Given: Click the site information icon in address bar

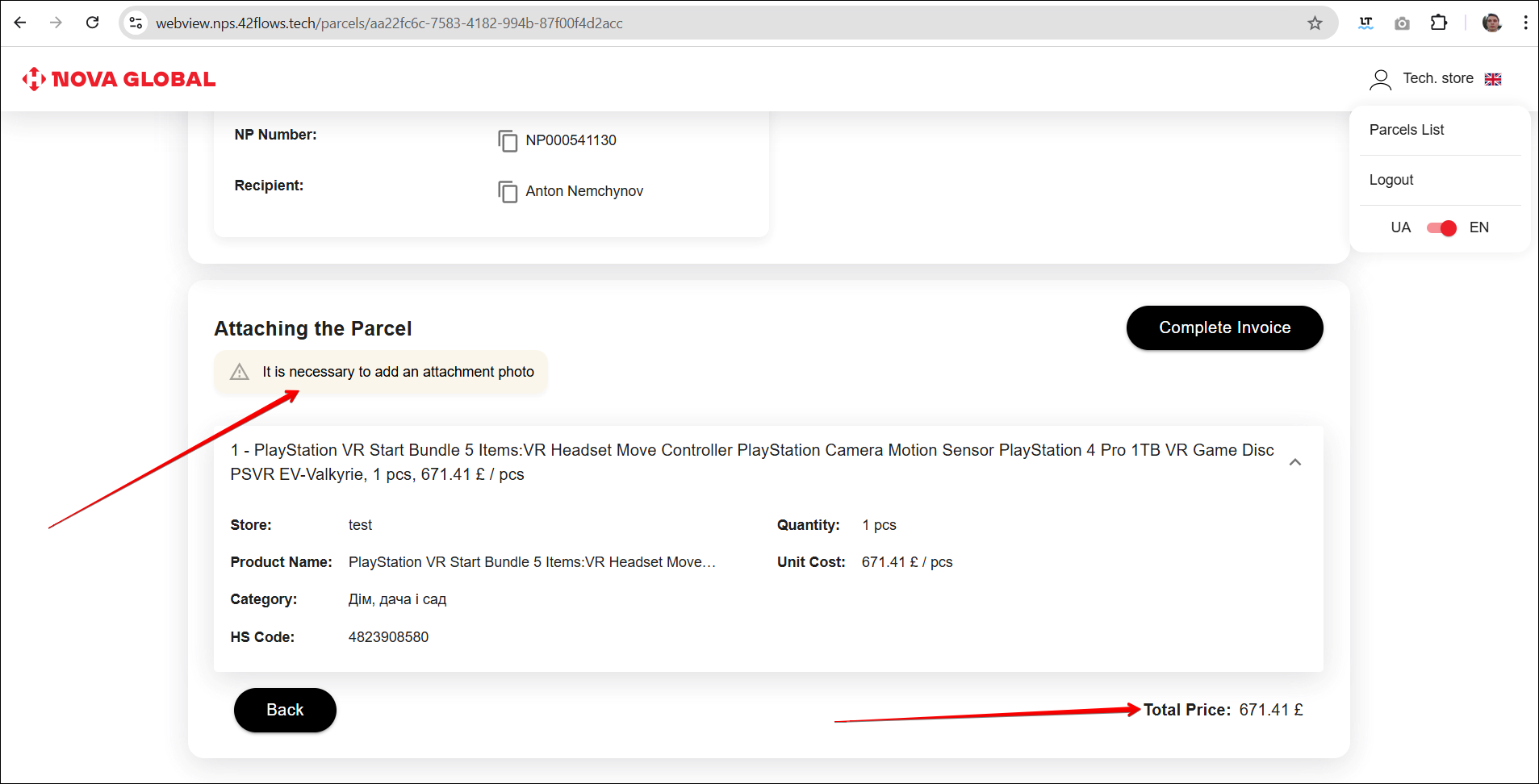Looking at the screenshot, I should pos(136,23).
